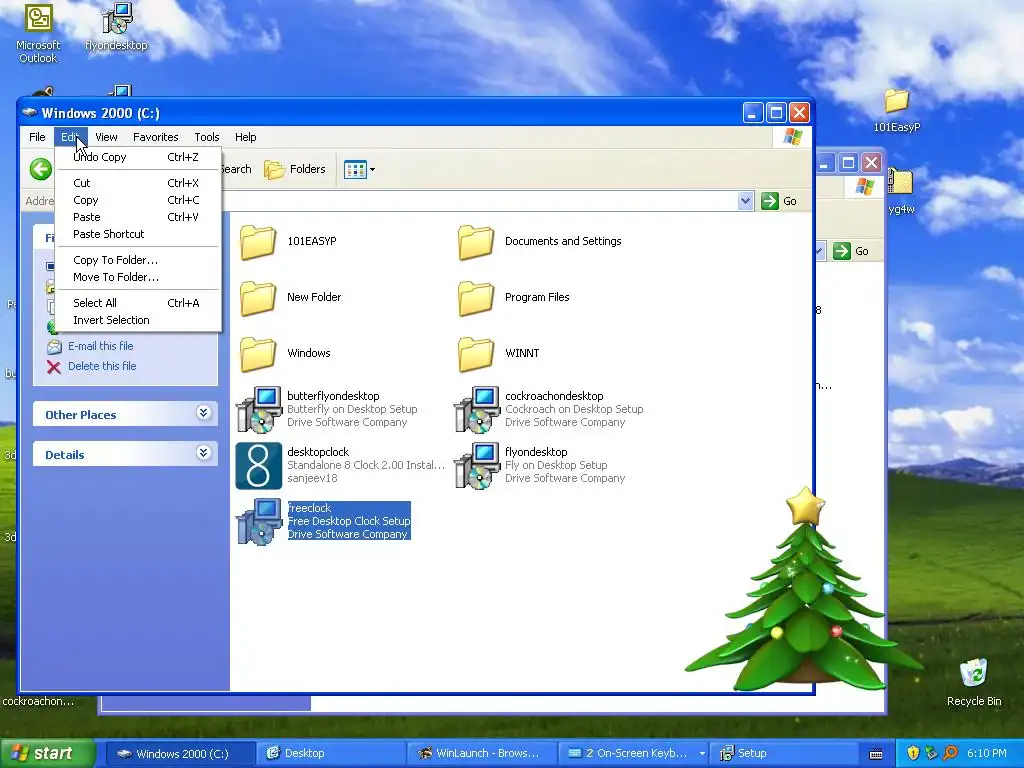This screenshot has height=768, width=1024.
Task: Choose Move To Folder menu entry
Action: click(138, 278)
